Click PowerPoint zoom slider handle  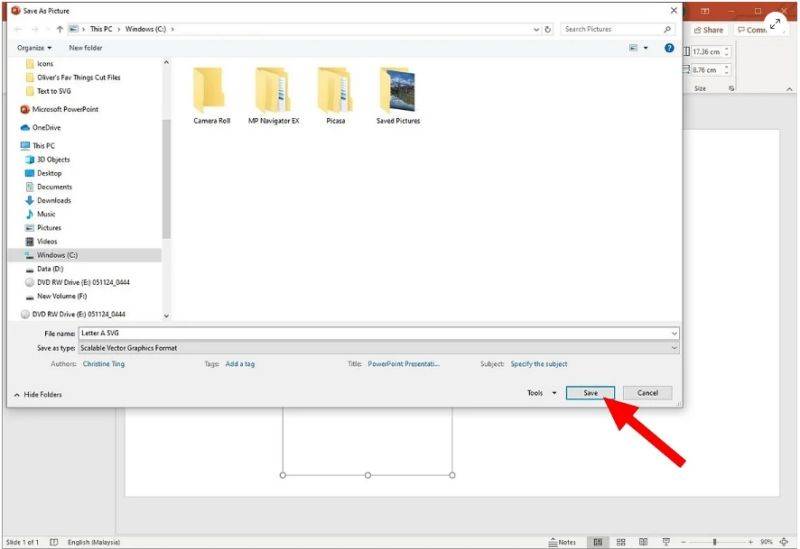[715, 542]
